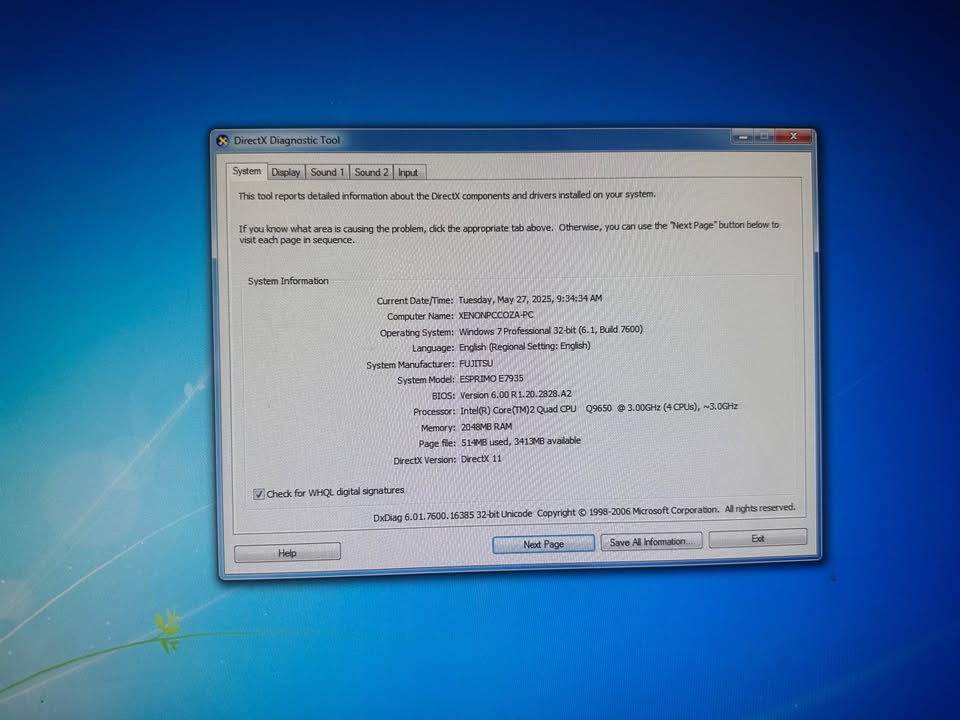
Task: Open the Sound 1 tab
Action: pyautogui.click(x=327, y=173)
